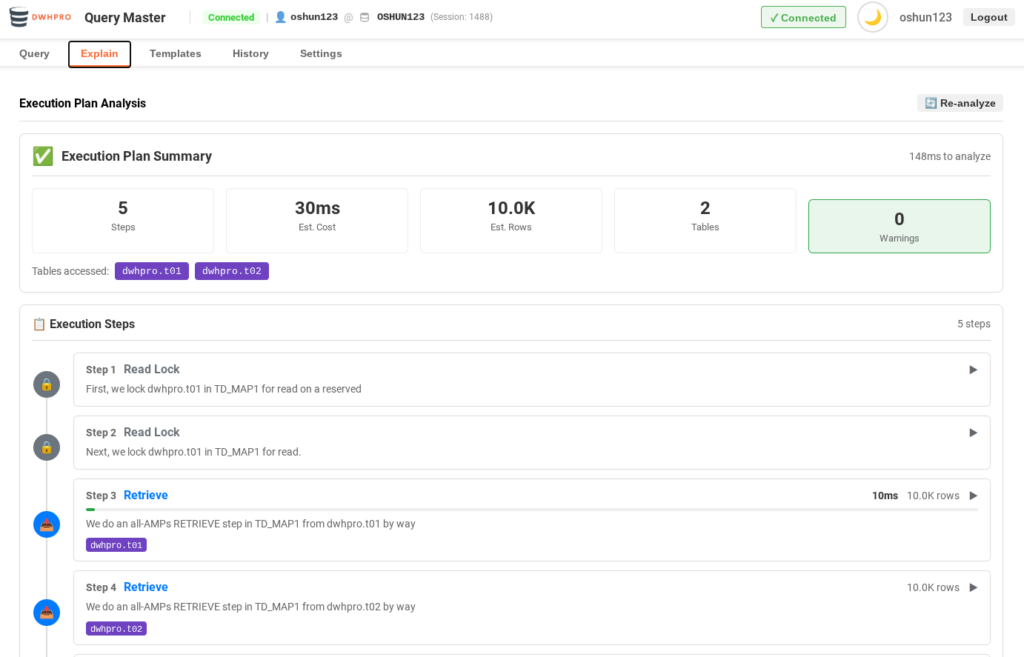Click the green Connected status button
The image size is (1024, 657).
[x=802, y=18]
